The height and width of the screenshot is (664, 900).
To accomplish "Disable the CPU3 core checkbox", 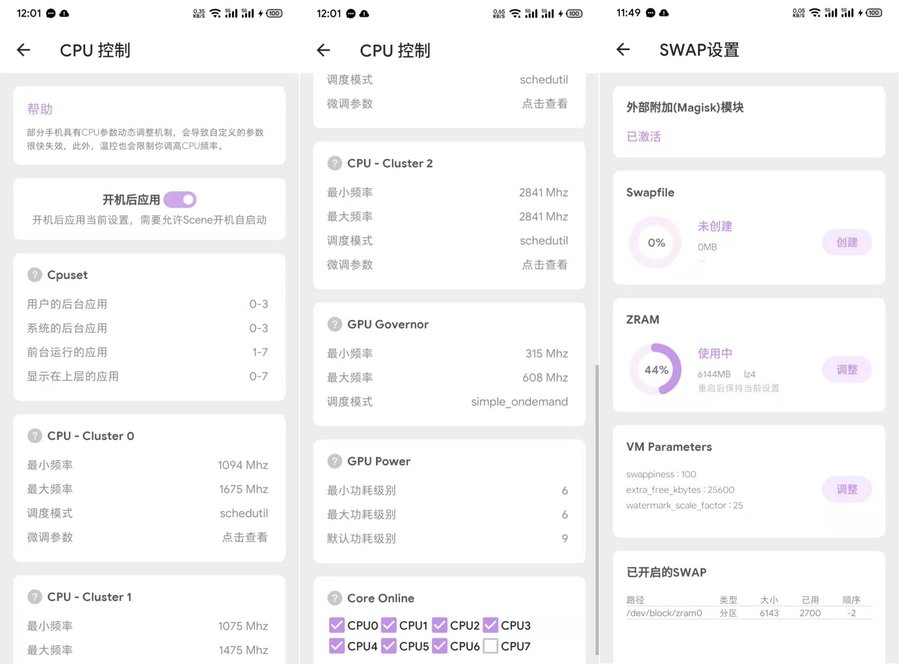I will click(490, 624).
